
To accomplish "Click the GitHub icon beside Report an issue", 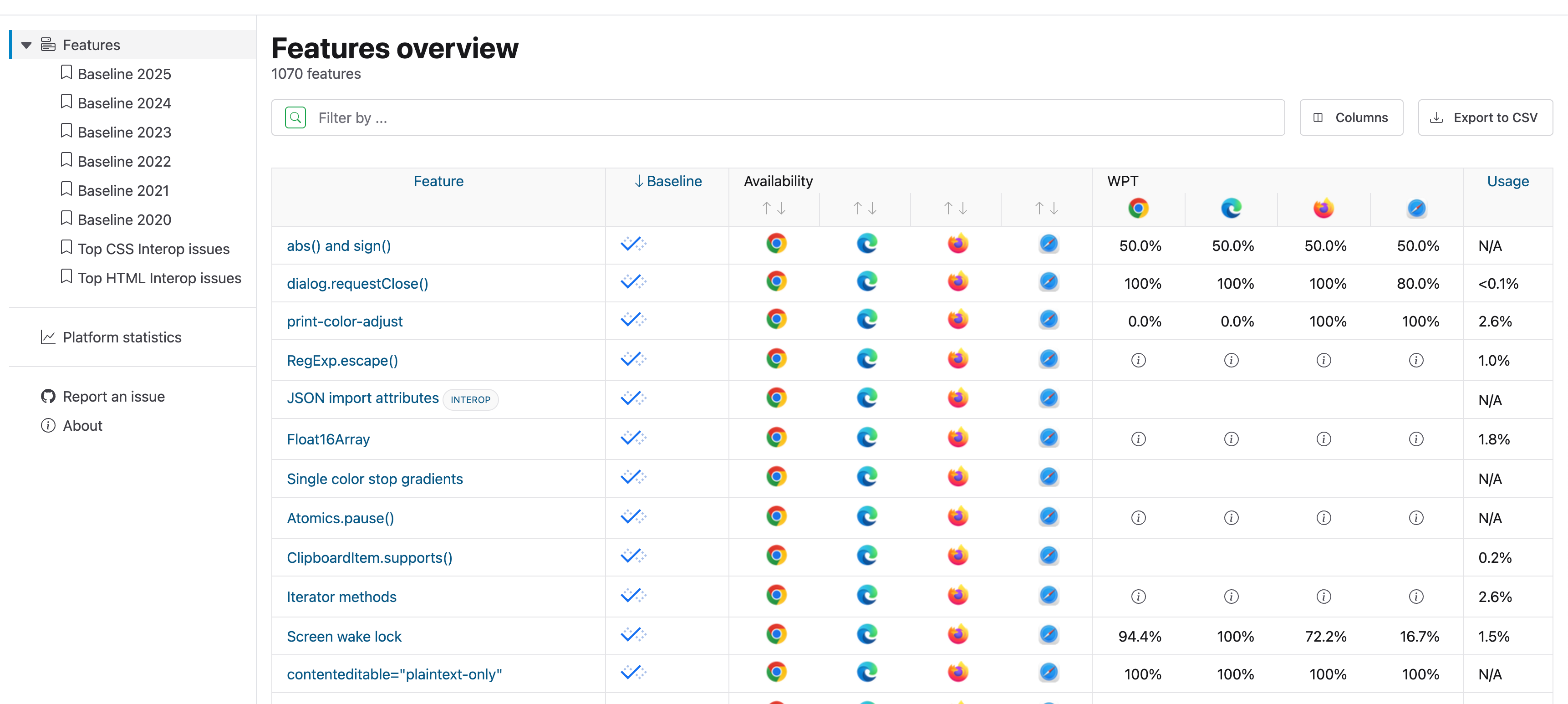I will click(x=48, y=397).
